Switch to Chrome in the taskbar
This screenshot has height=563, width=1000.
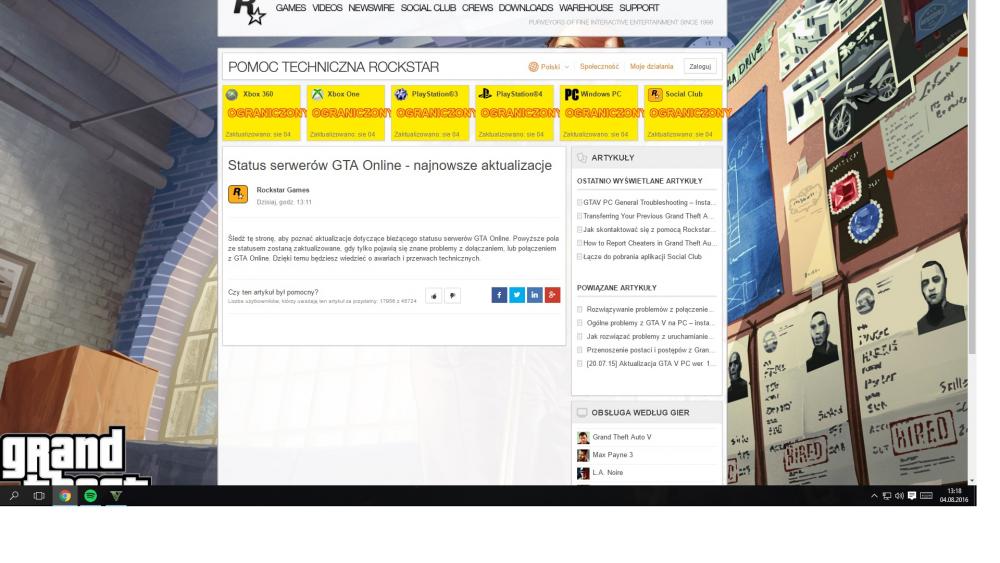tap(64, 495)
